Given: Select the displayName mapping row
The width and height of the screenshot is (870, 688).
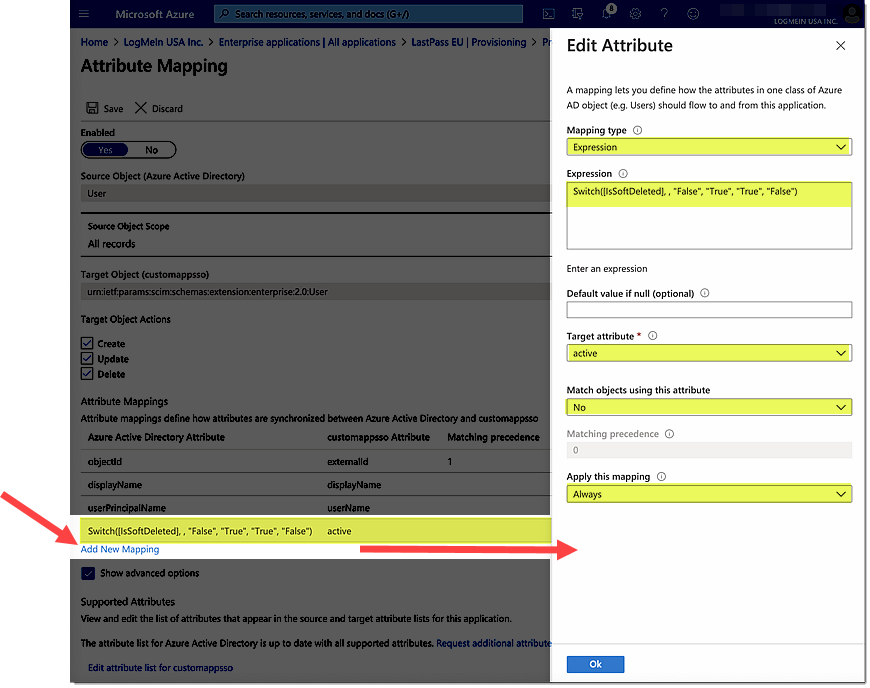Looking at the screenshot, I should (x=316, y=484).
